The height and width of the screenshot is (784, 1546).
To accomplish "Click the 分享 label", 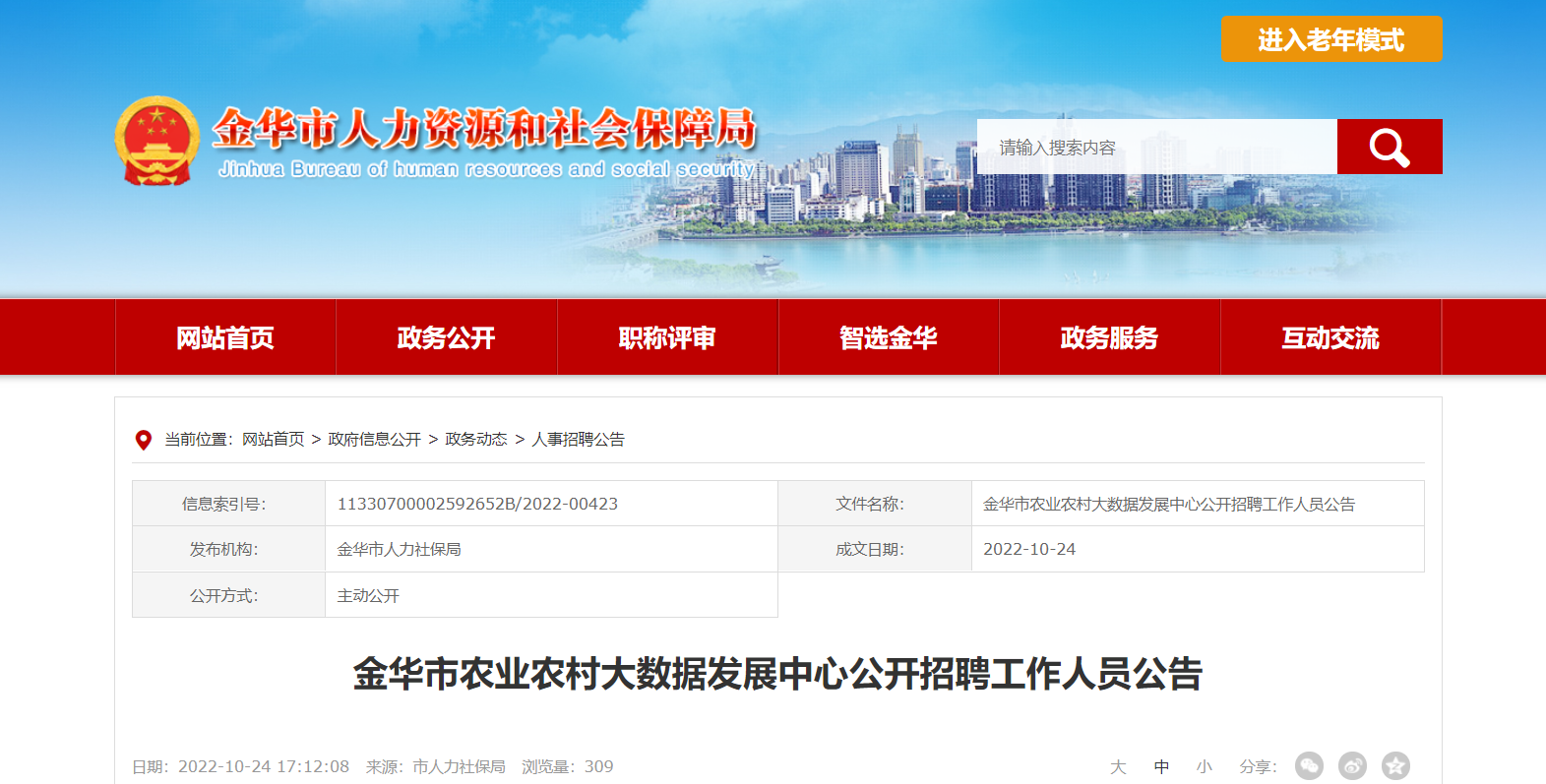I will (x=1258, y=766).
